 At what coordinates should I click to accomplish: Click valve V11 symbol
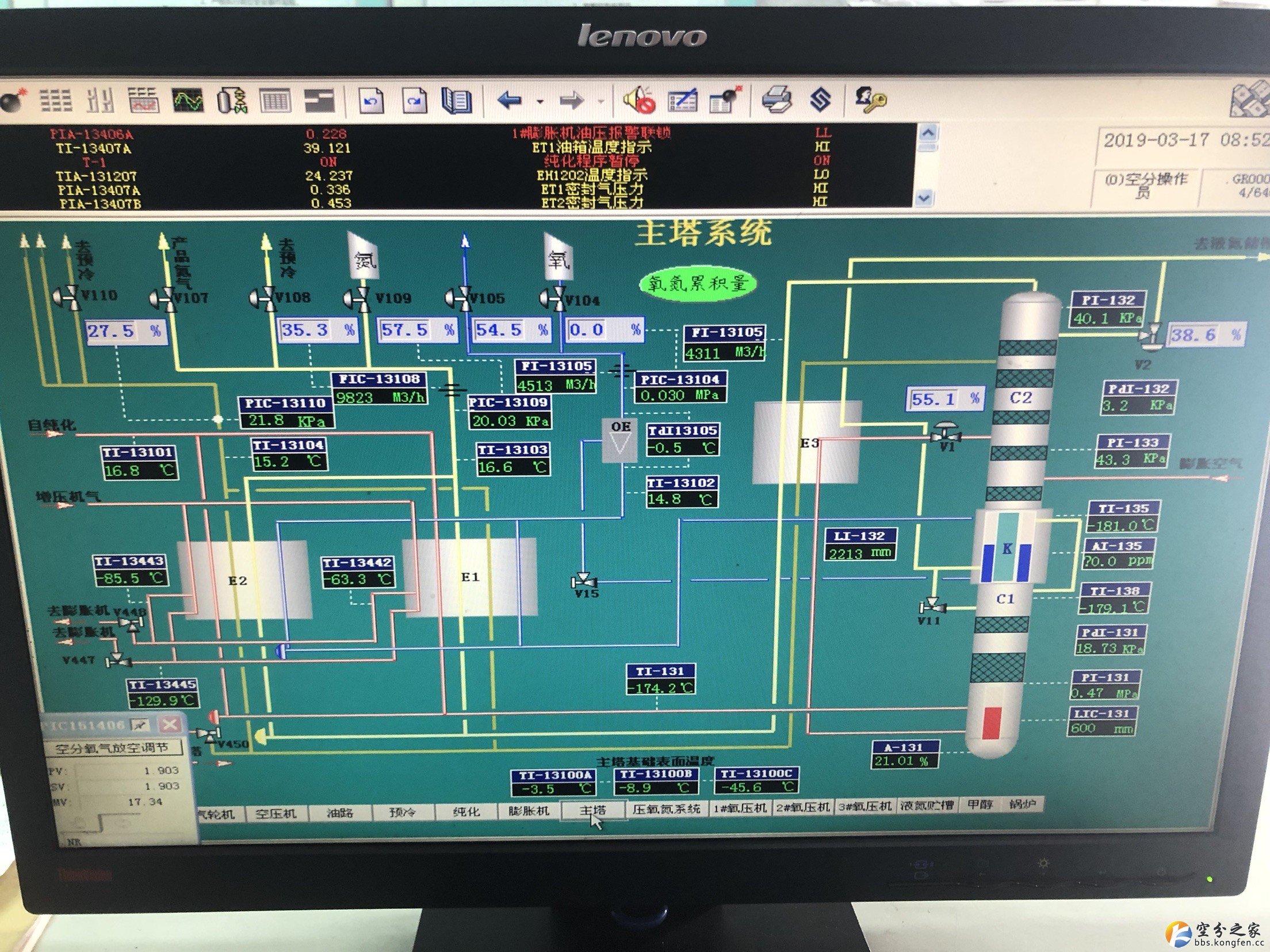932,606
